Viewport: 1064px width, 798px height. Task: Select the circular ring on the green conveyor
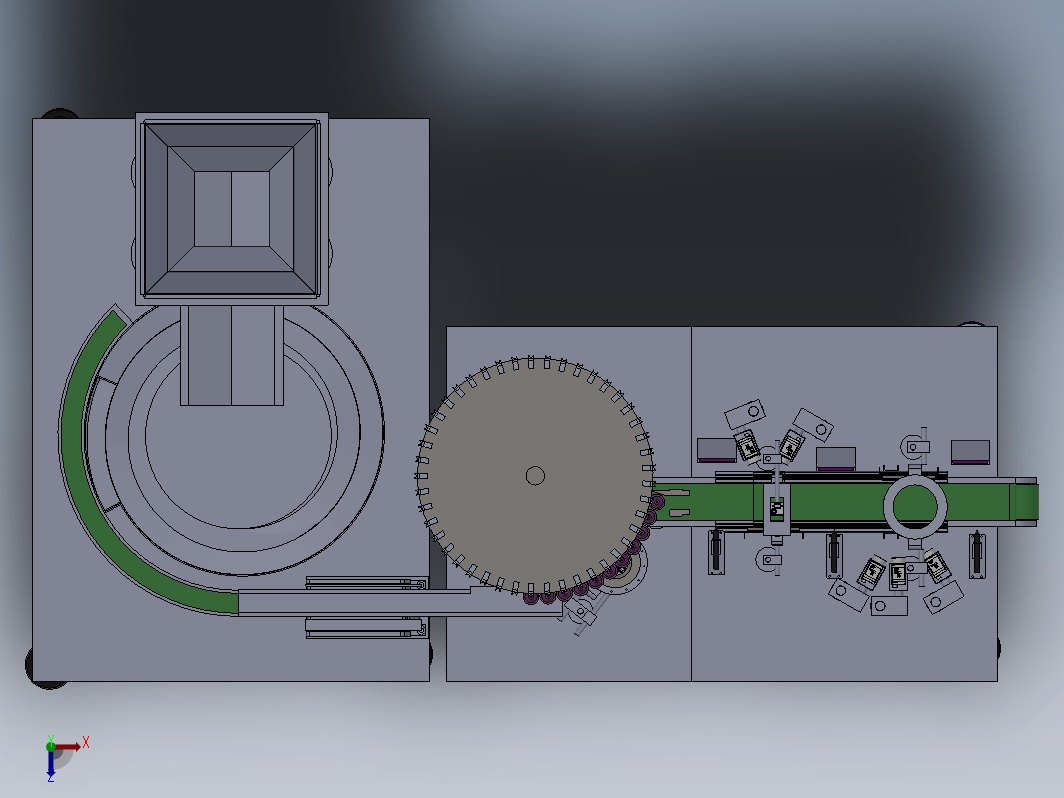pos(915,507)
